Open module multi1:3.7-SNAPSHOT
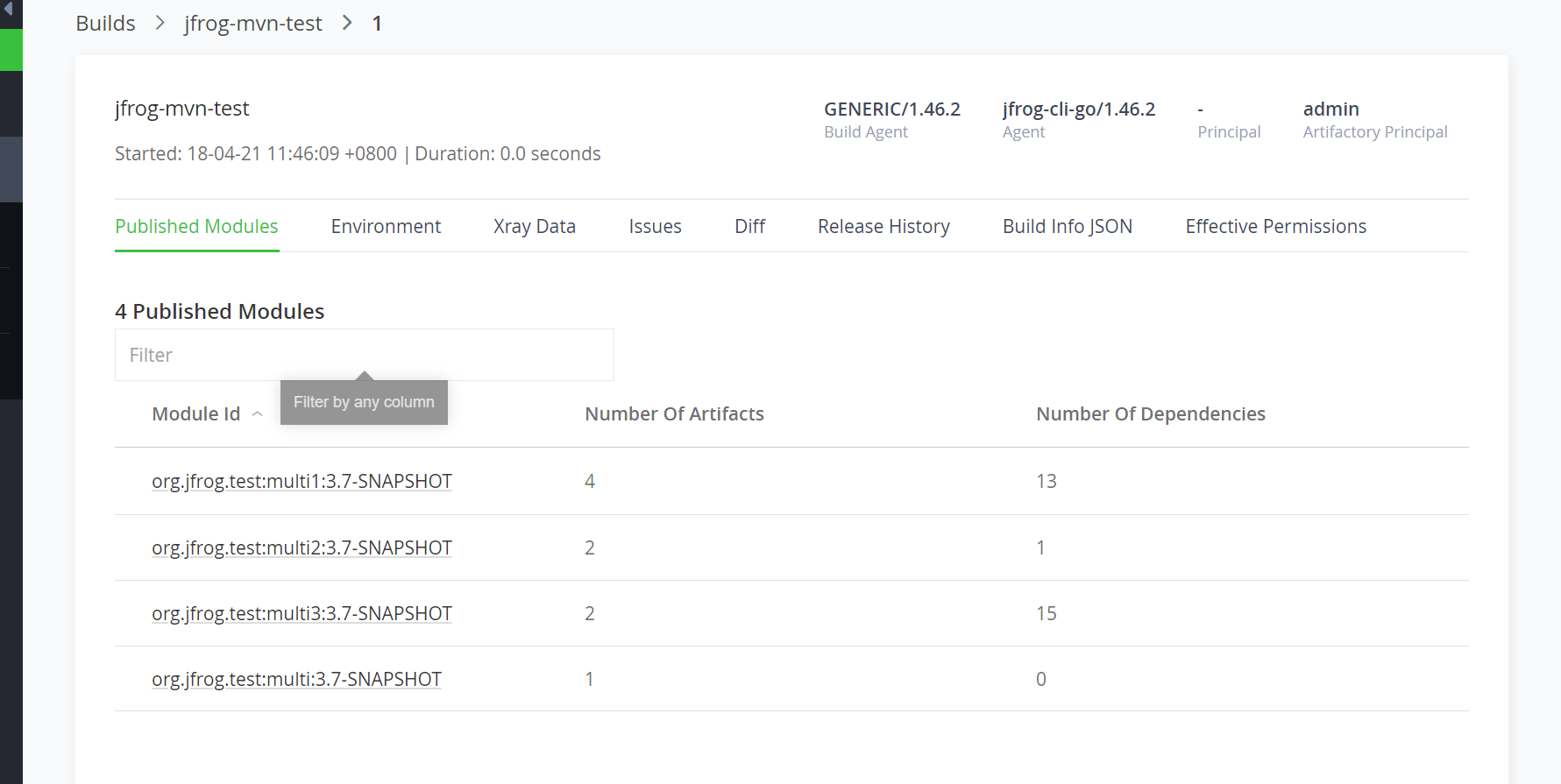This screenshot has width=1561, height=784. click(302, 481)
